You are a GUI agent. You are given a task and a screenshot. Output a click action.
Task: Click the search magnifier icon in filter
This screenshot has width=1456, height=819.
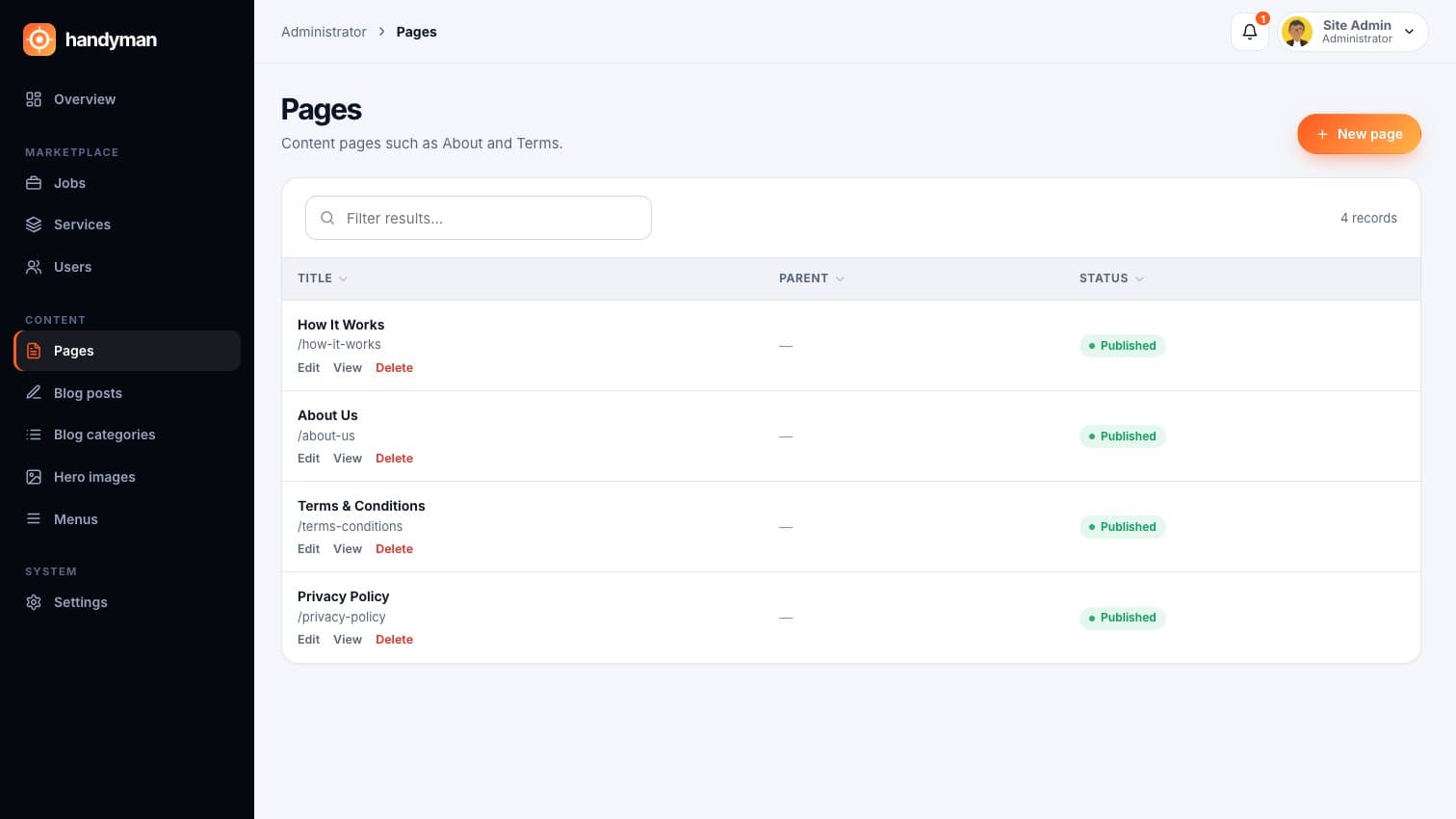point(327,218)
